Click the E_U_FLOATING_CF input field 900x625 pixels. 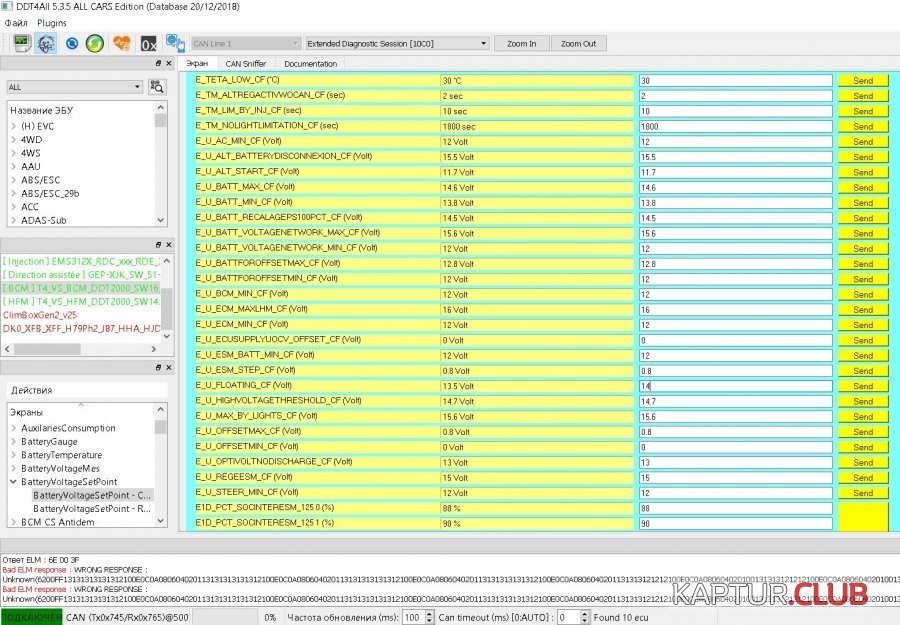[735, 386]
